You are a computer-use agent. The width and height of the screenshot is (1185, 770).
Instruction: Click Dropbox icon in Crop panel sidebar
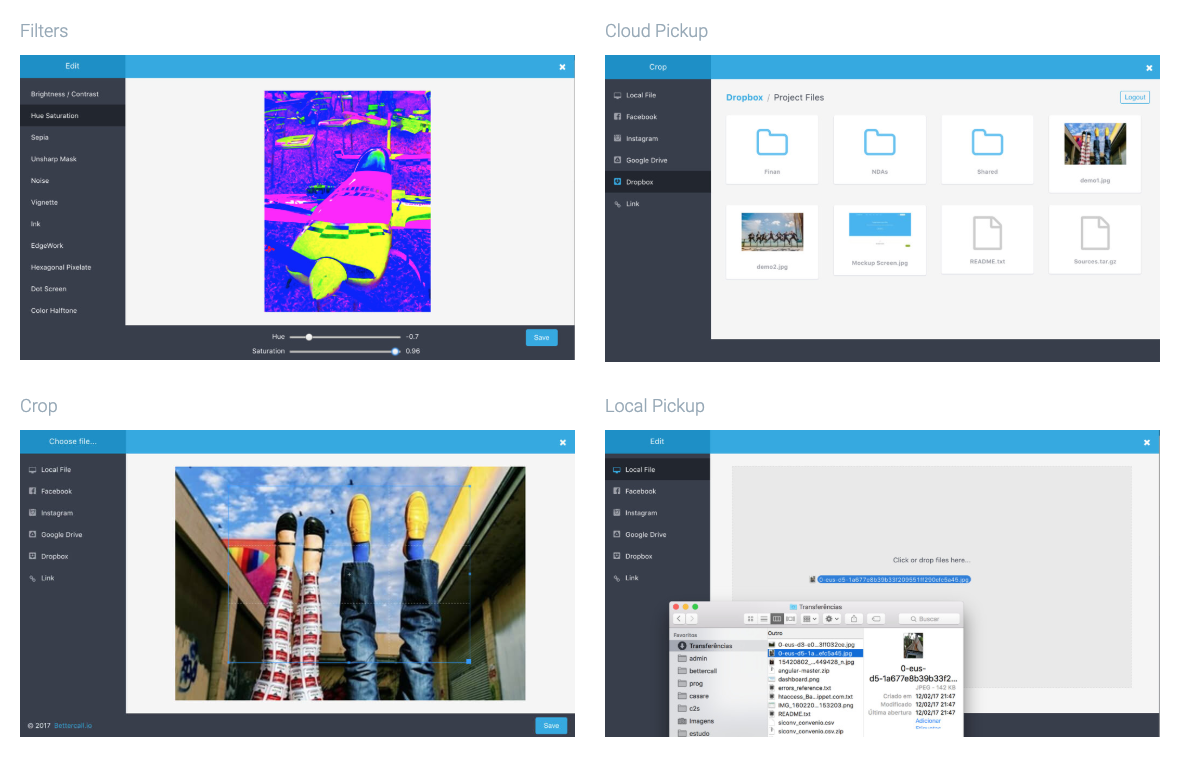32,556
